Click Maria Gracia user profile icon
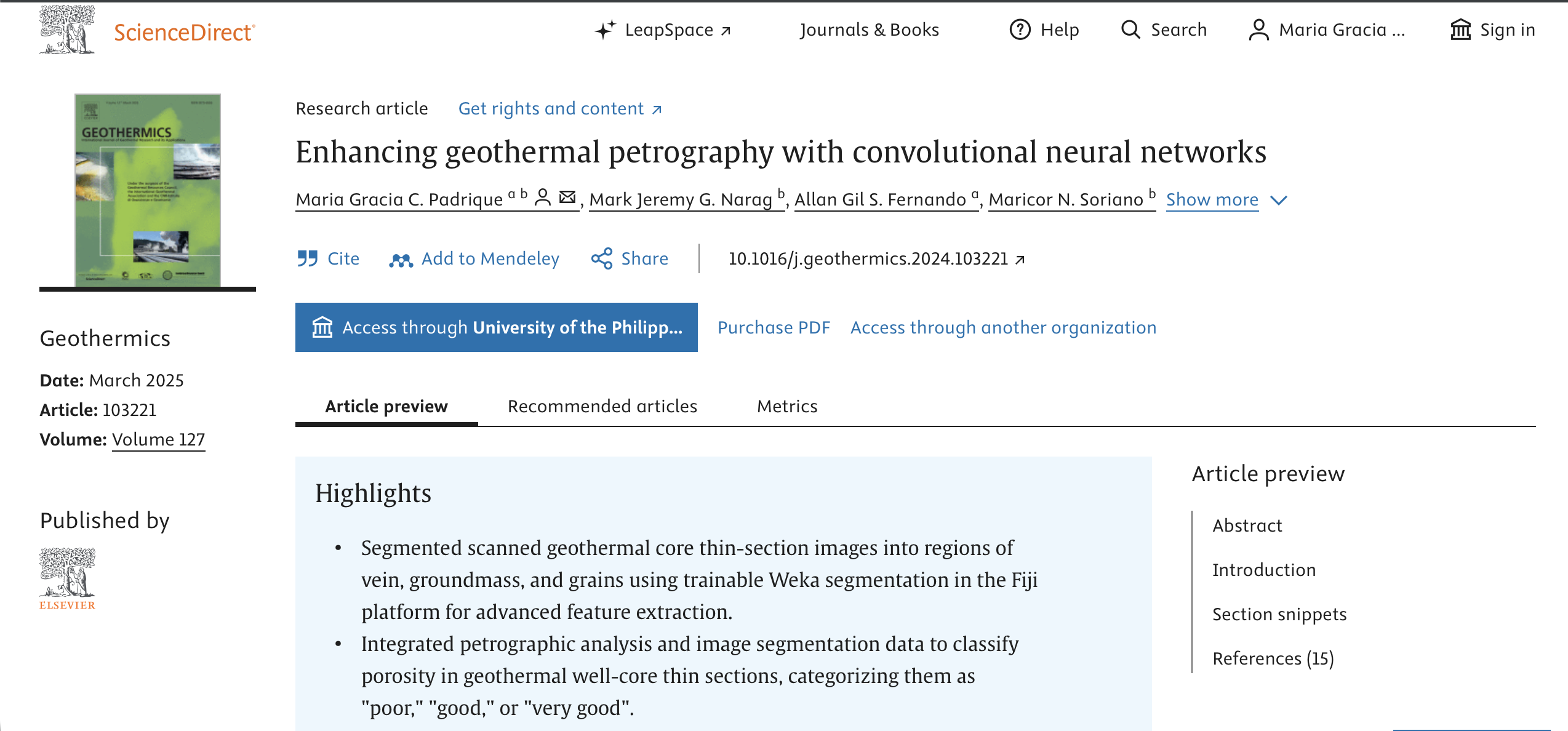 point(1258,30)
